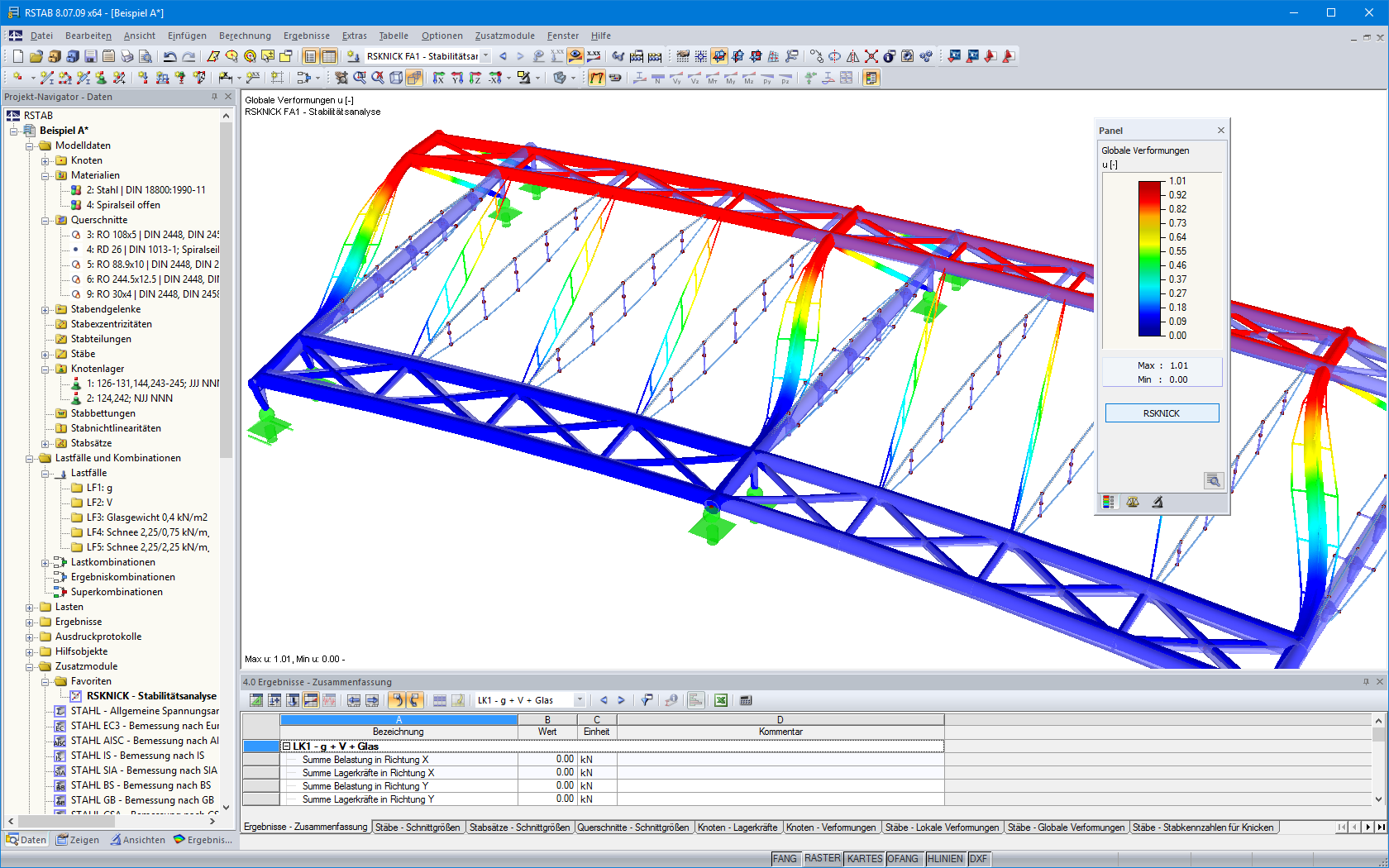This screenshot has width=1389, height=868.
Task: Click the results table vertical scrollbar
Action: (1378, 761)
